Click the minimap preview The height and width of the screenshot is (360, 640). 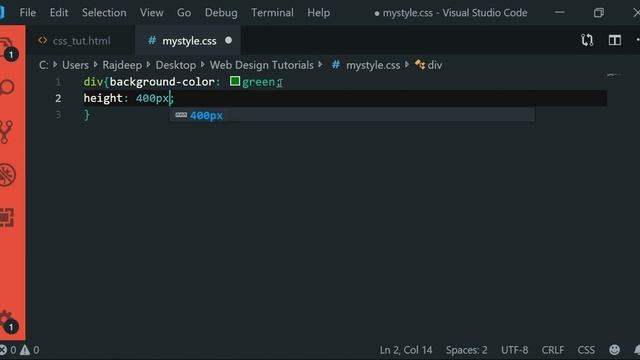614,75
